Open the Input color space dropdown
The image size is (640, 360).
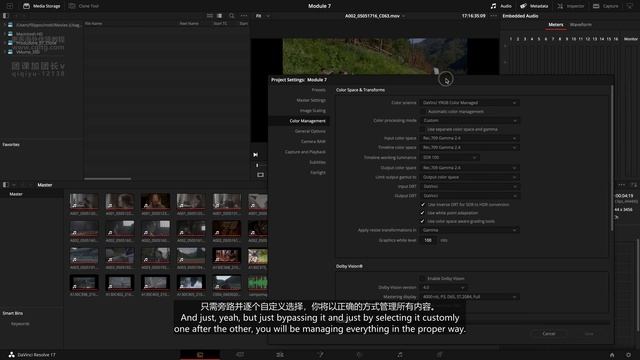(469, 138)
